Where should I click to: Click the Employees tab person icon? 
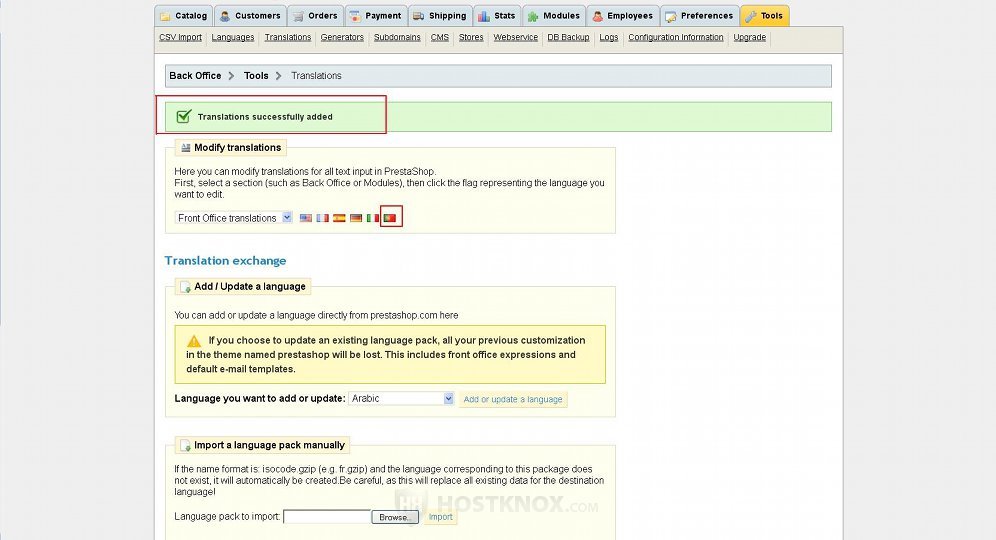click(597, 17)
